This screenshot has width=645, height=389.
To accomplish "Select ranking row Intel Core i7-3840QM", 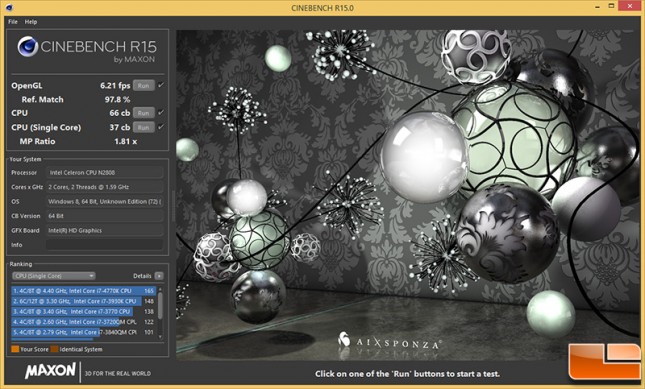I will (84, 332).
